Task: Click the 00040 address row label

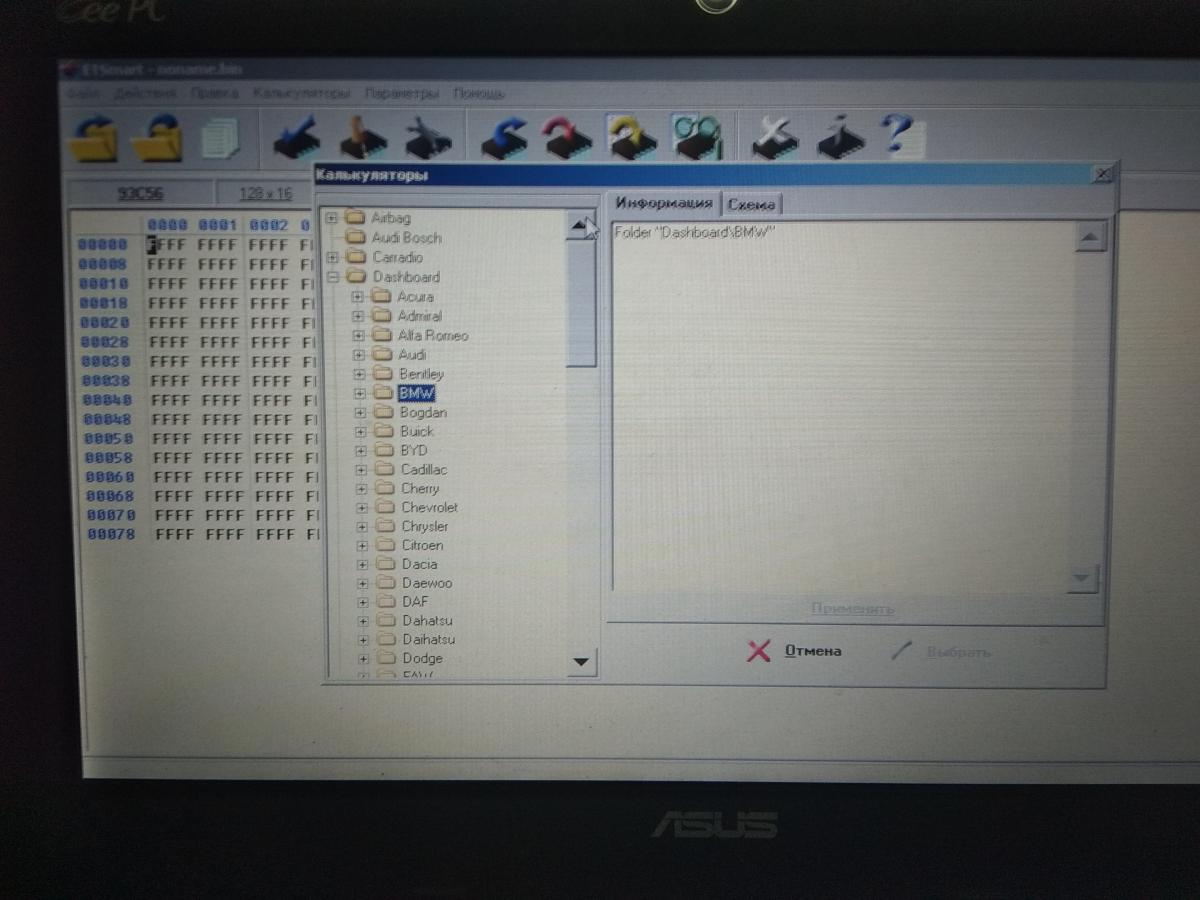Action: [x=105, y=400]
